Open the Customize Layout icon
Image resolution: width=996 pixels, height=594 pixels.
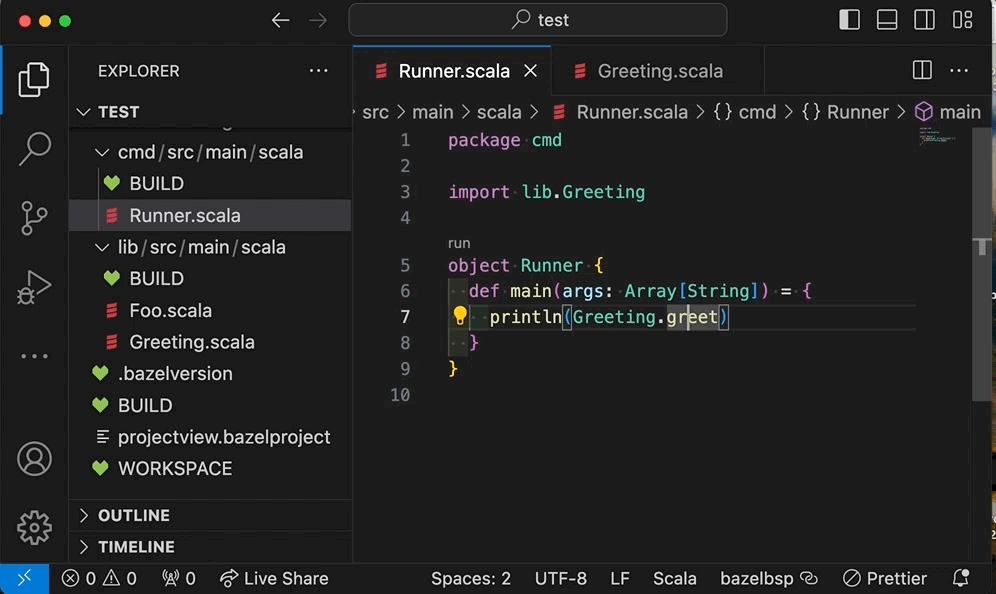tap(962, 20)
